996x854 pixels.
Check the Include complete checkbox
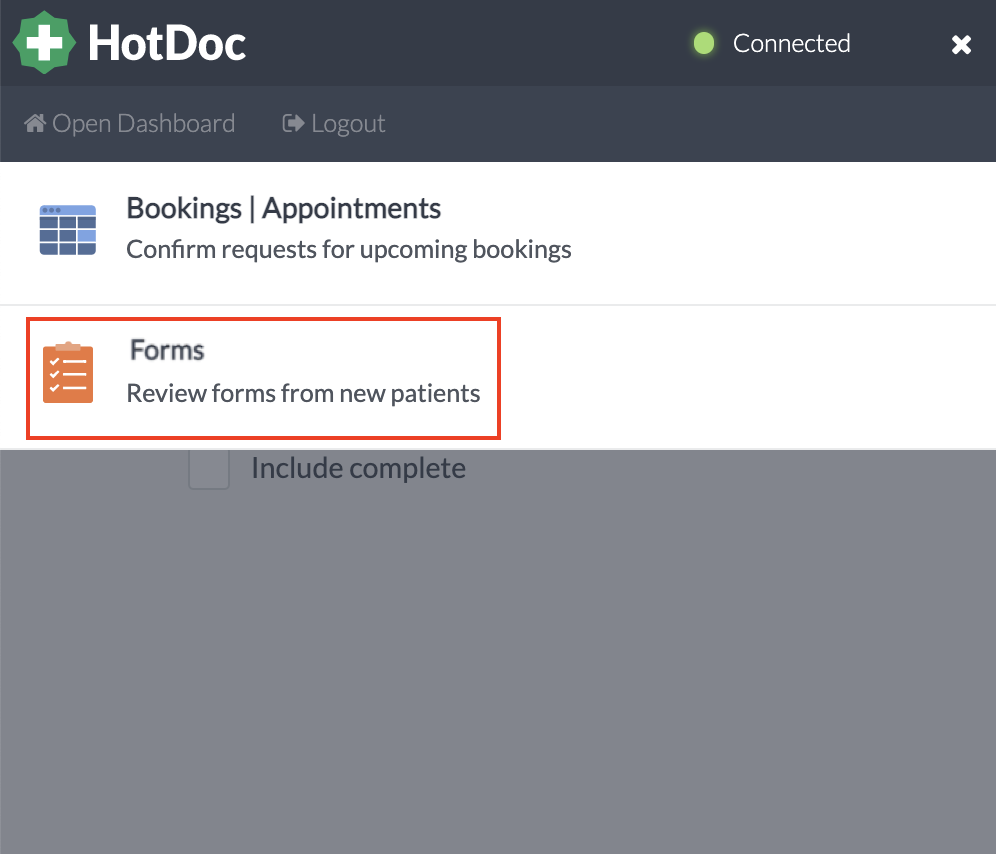[x=208, y=468]
